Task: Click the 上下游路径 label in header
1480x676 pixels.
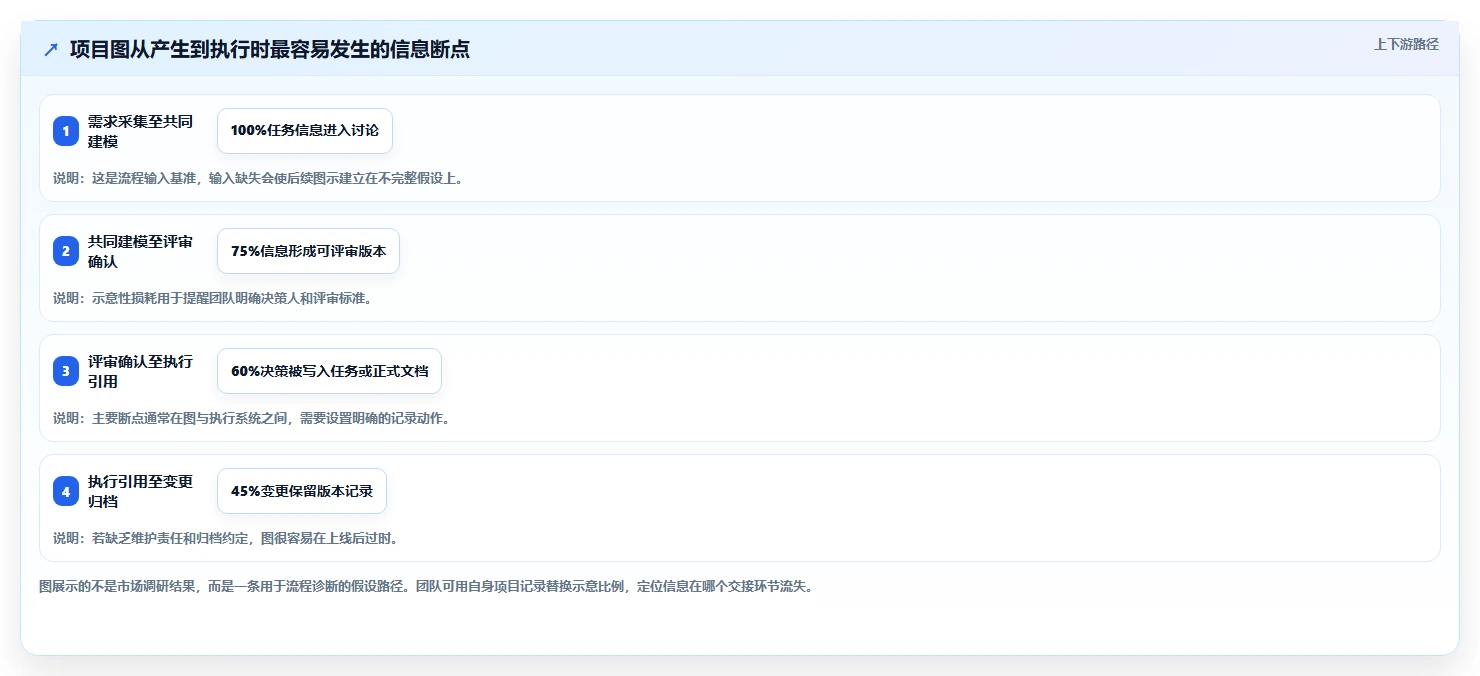Action: [1406, 44]
